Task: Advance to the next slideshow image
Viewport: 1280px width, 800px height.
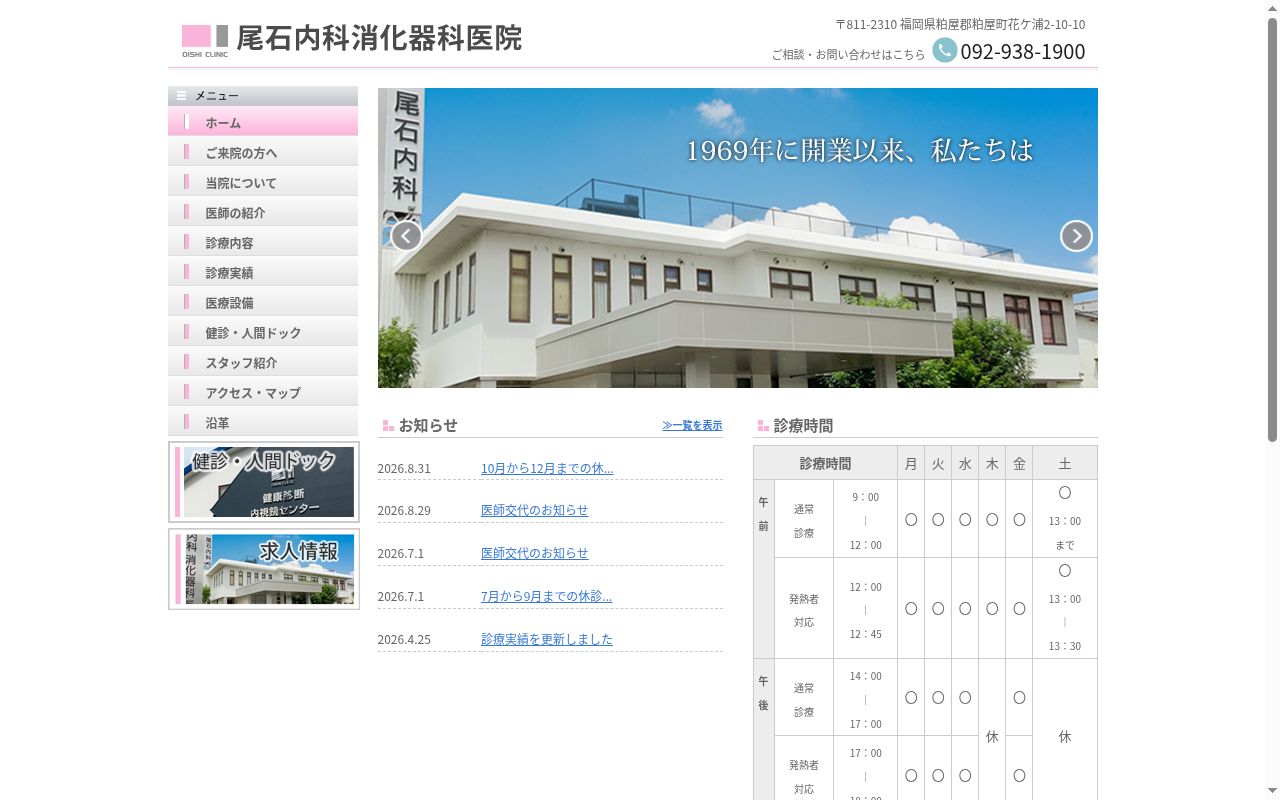Action: (x=1076, y=236)
